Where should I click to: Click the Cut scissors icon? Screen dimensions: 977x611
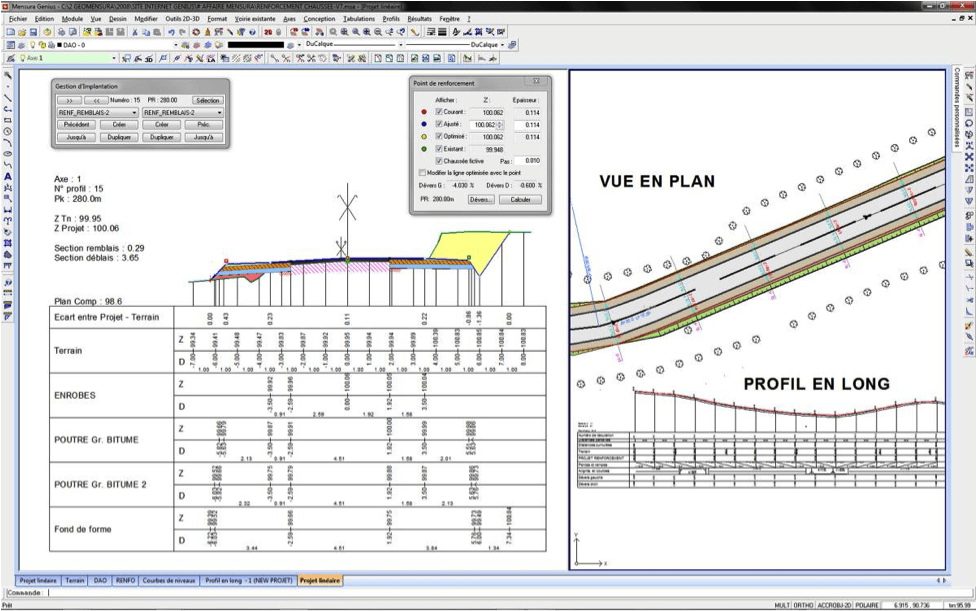(x=133, y=32)
